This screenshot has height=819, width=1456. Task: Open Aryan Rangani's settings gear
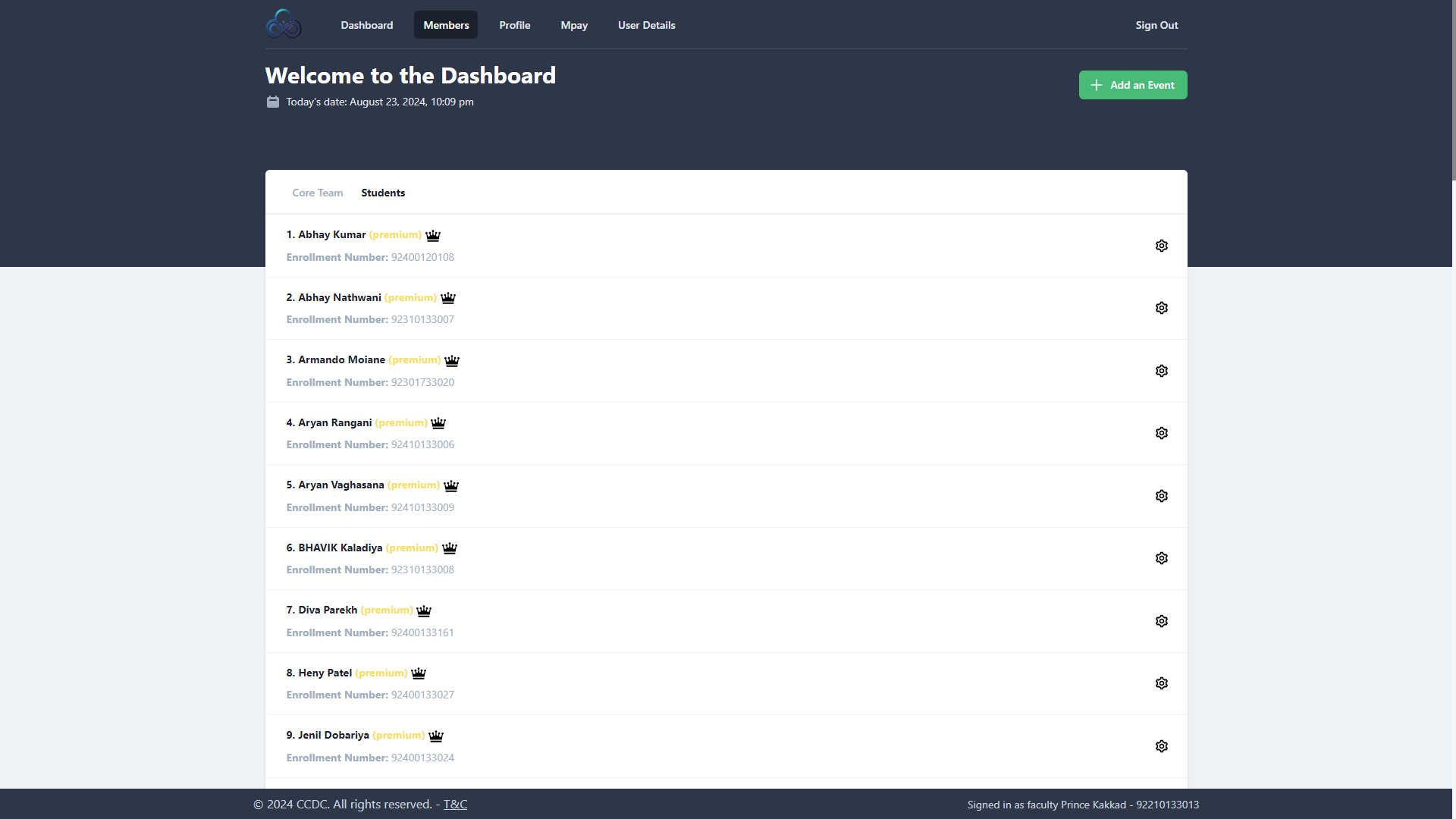click(x=1161, y=433)
